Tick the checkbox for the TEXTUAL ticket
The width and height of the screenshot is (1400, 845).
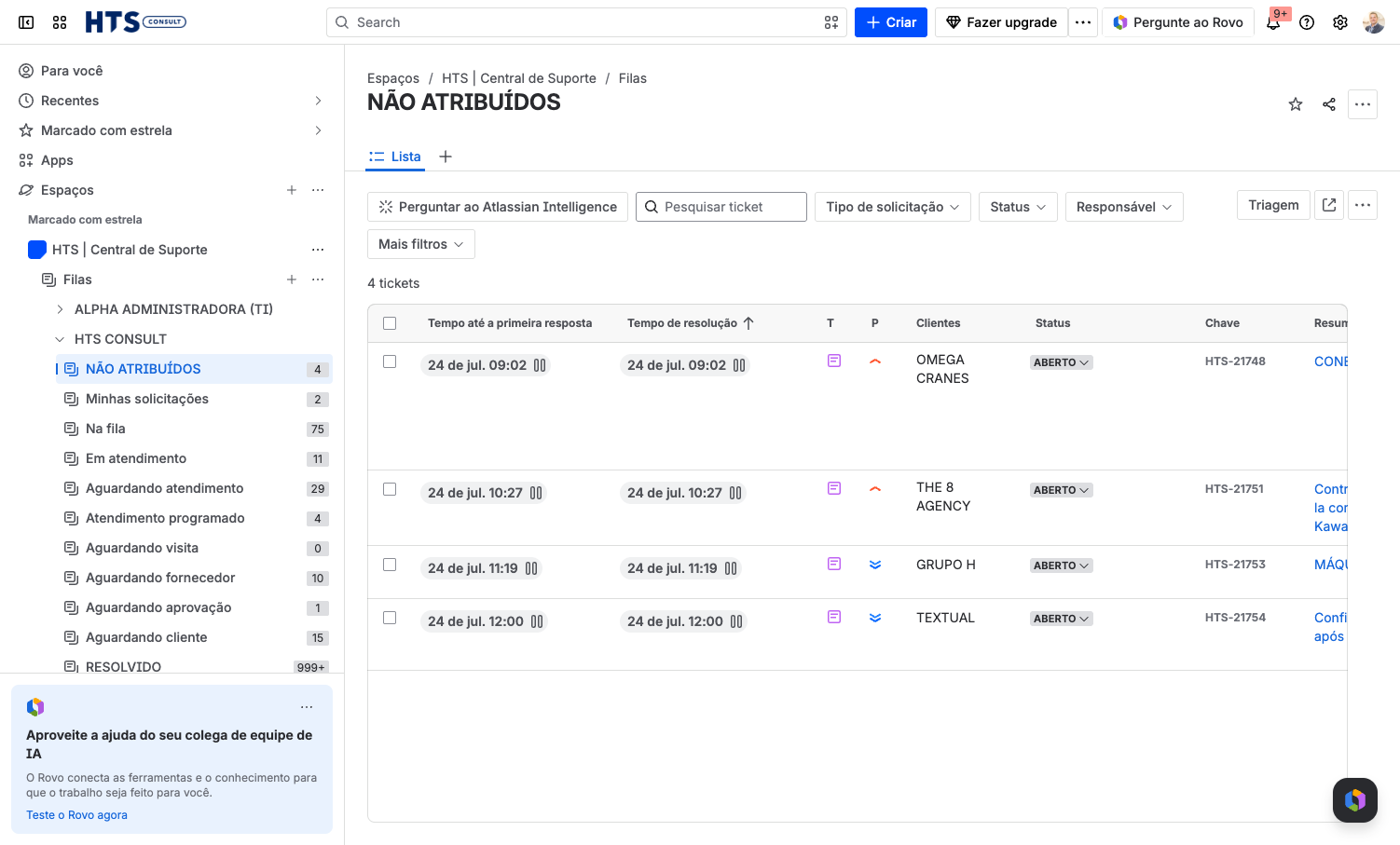point(390,618)
